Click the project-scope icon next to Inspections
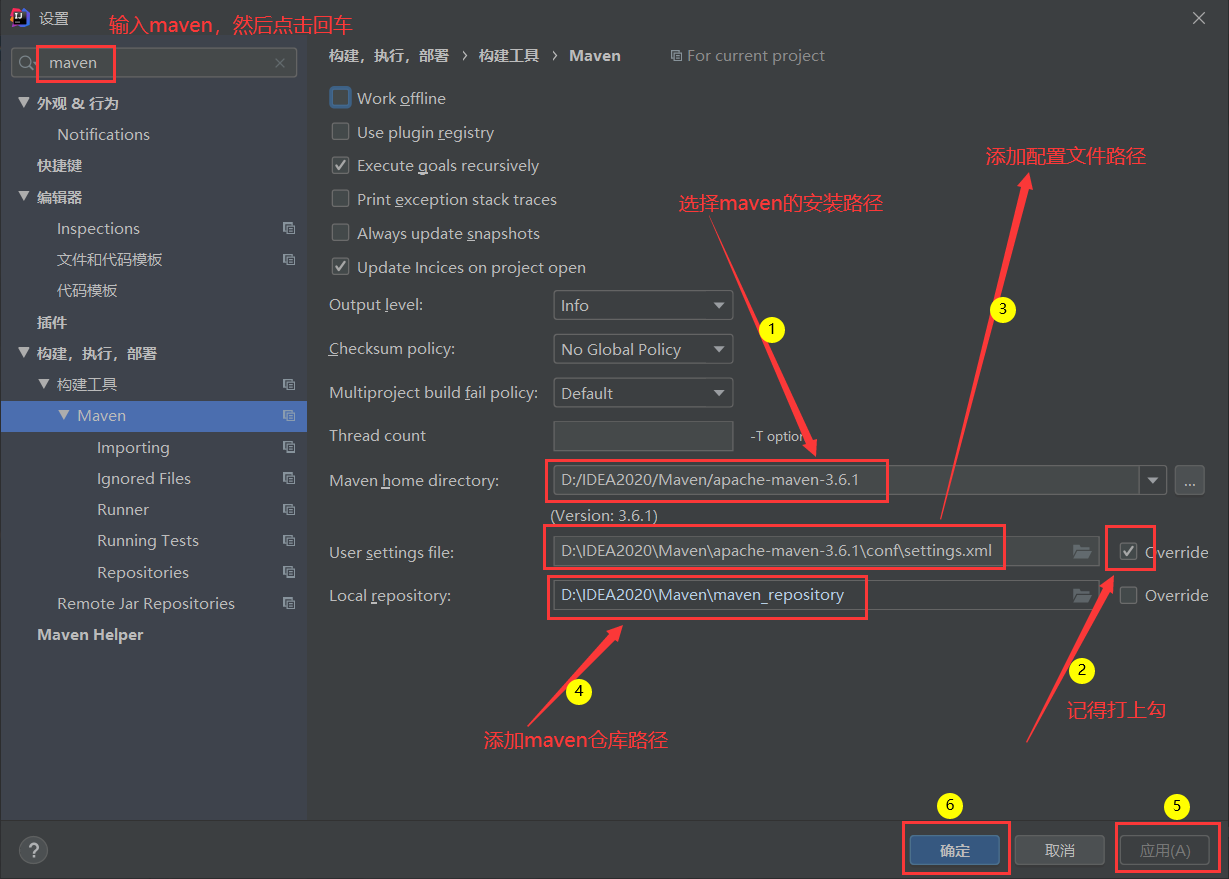The image size is (1229, 879). (x=289, y=228)
